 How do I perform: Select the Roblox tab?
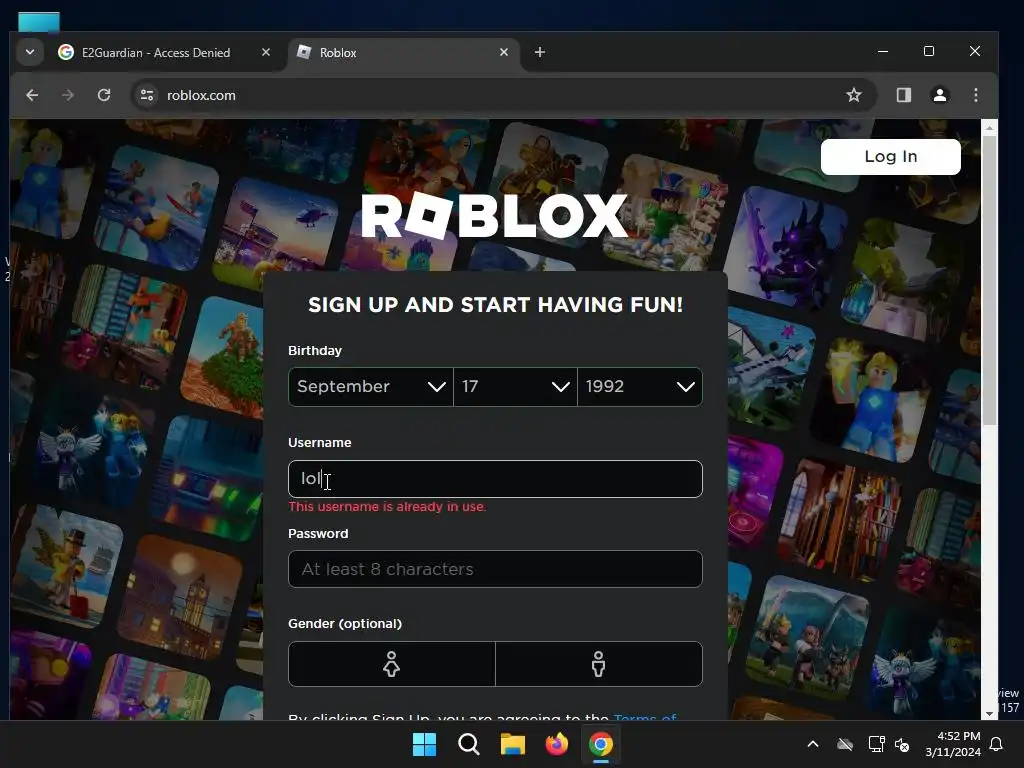[x=404, y=52]
